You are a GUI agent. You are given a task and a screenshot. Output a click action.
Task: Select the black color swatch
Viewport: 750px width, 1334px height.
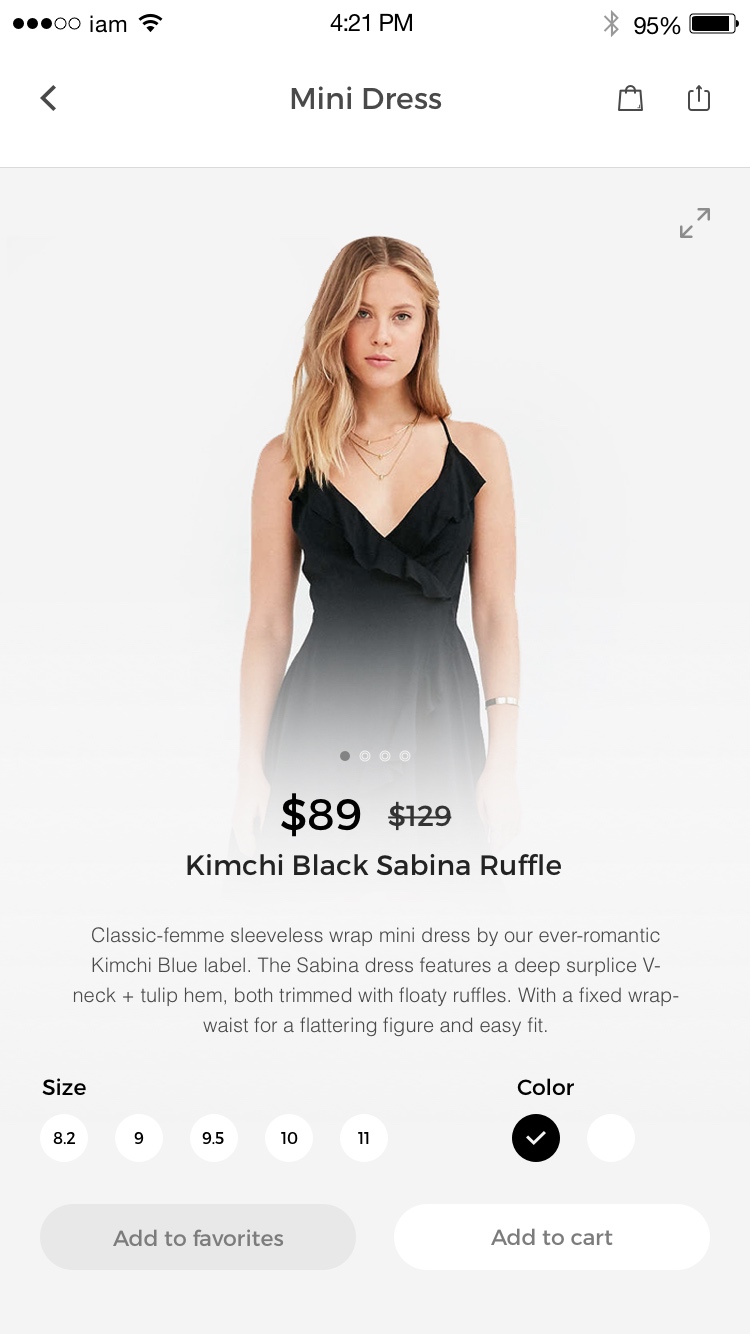(536, 1138)
